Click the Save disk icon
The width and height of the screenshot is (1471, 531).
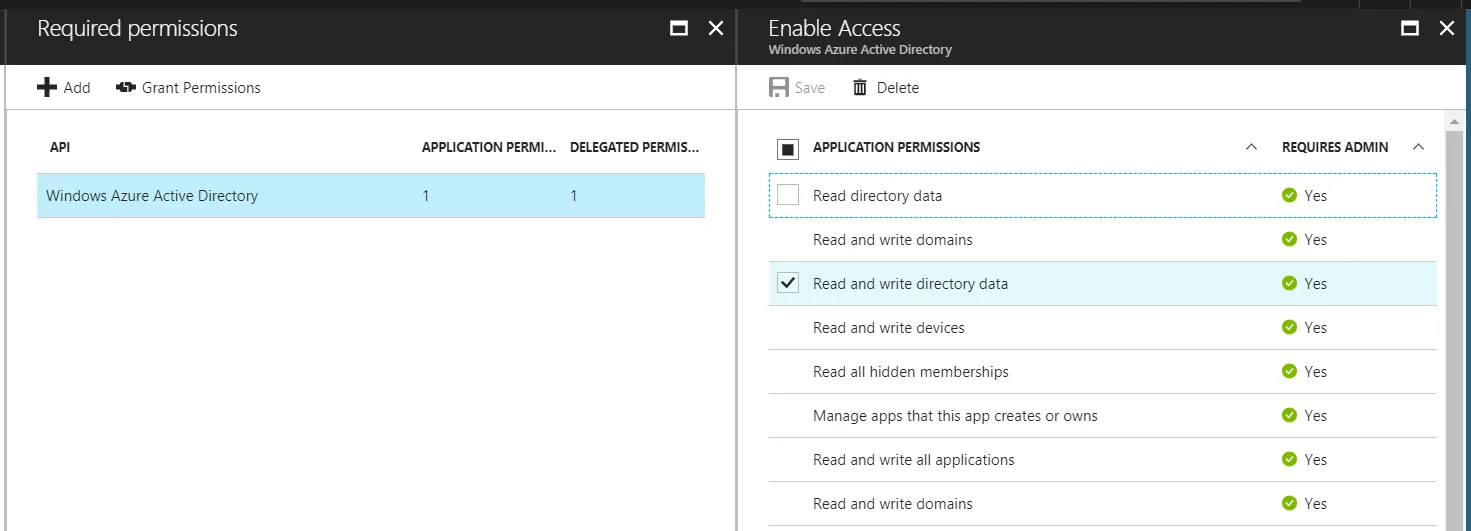coord(779,88)
